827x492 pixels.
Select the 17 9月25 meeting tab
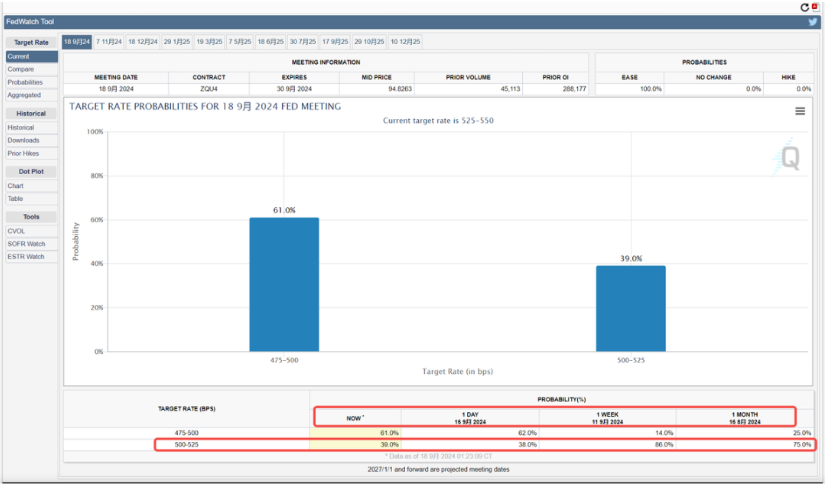point(335,42)
